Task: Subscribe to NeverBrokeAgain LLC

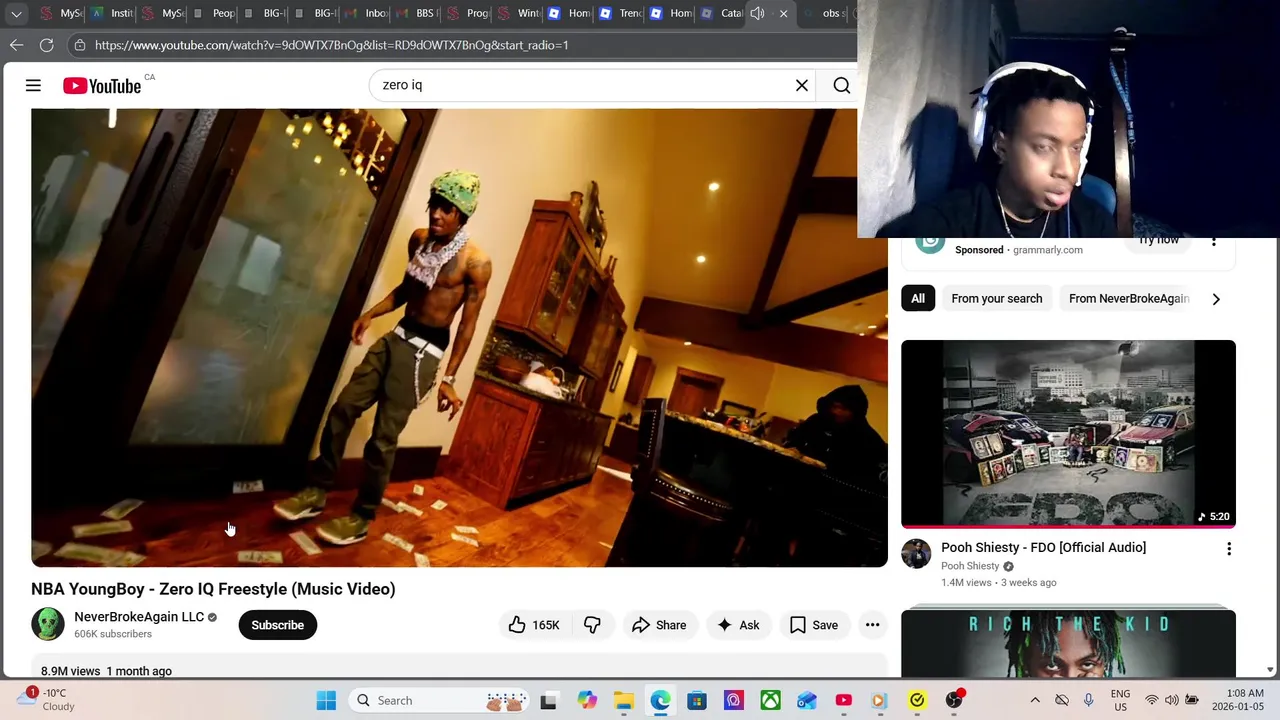Action: point(277,625)
